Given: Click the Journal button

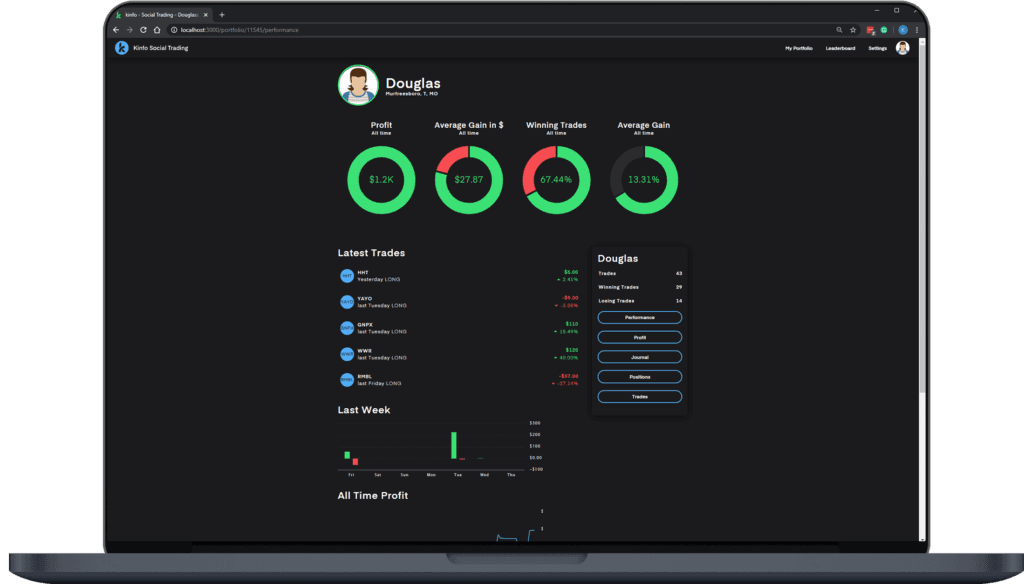Looking at the screenshot, I should point(639,357).
